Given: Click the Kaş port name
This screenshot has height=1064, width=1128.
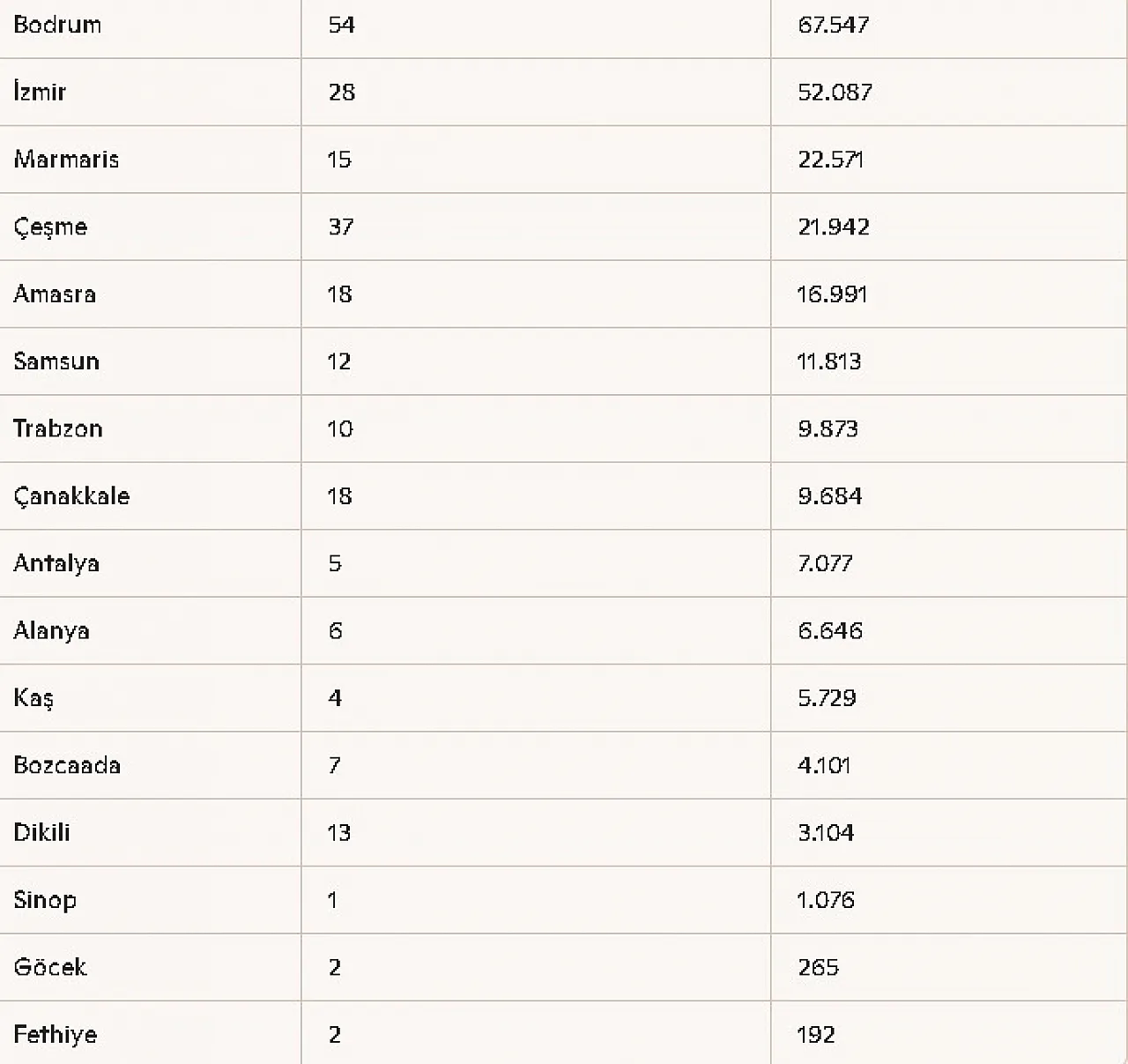Looking at the screenshot, I should click(x=33, y=698).
